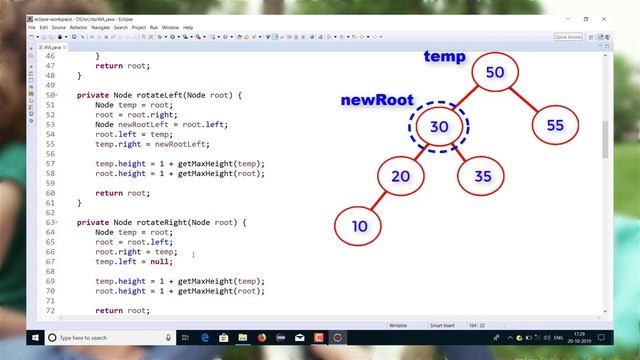Open the External Tools dropdown arrow
Image resolution: width=640 pixels, height=360 pixels.
[204, 37]
